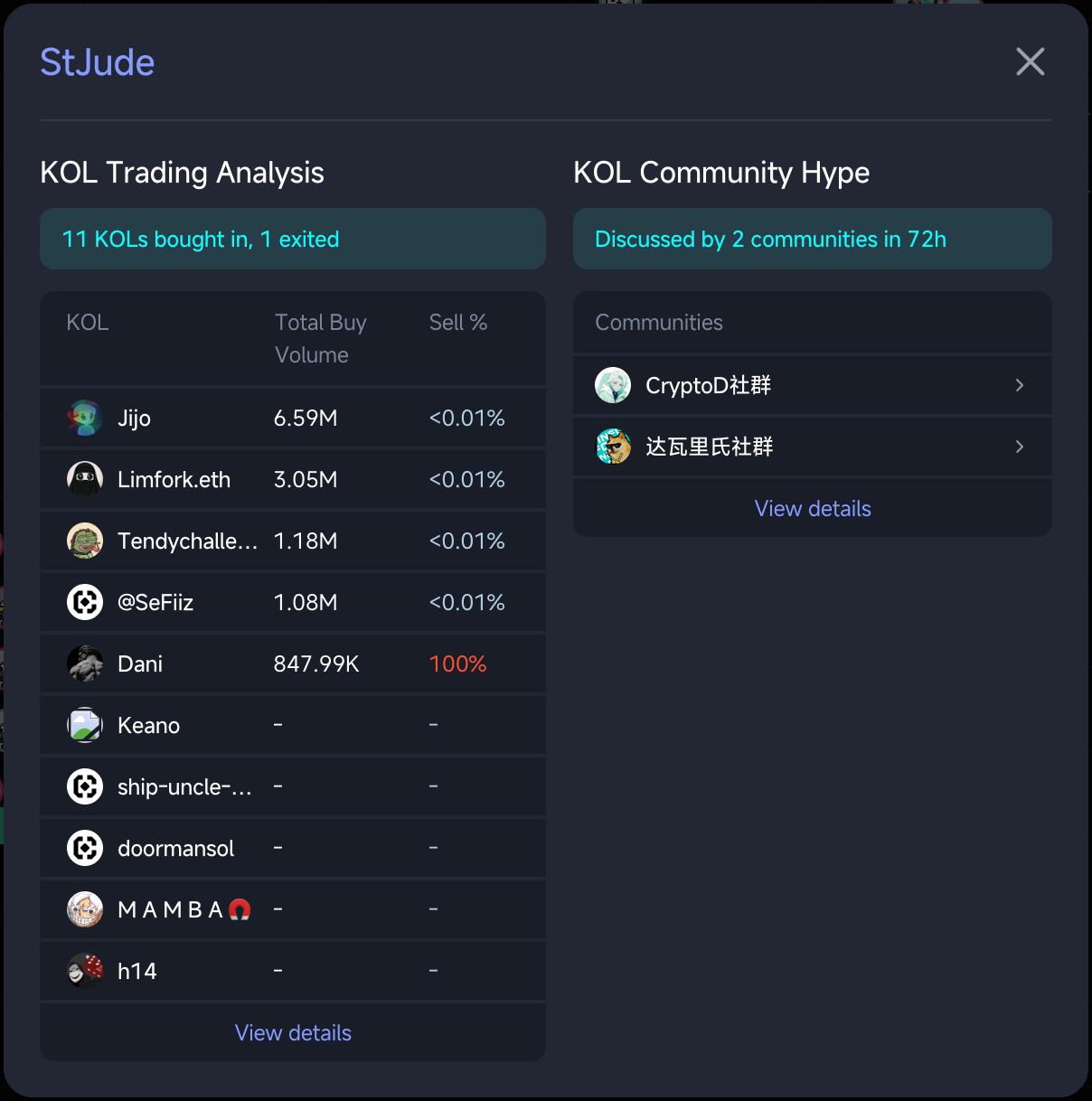Click the CryptoD社群 community avatar
Screen dimensions: 1092x1101
click(613, 385)
